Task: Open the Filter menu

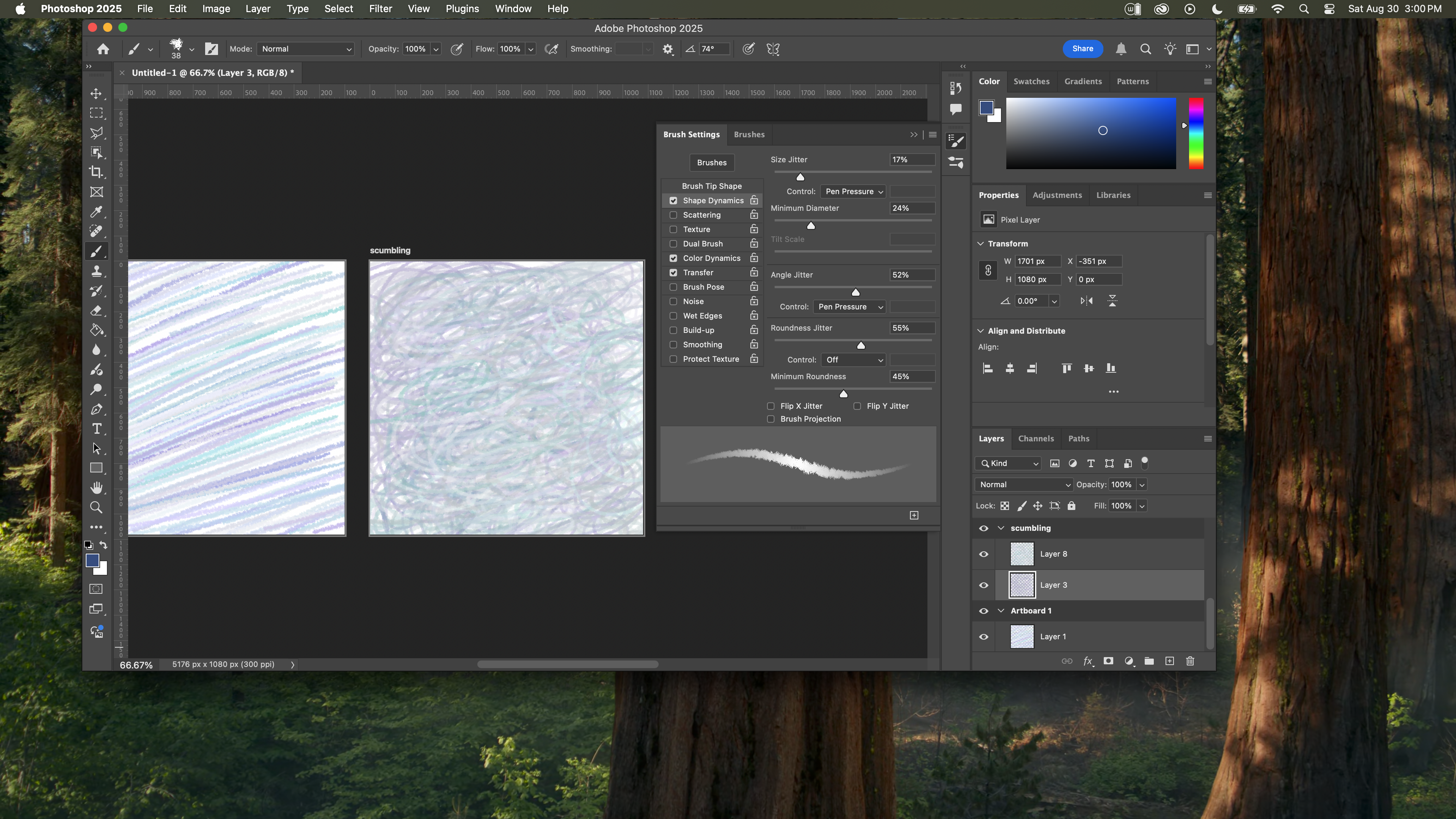Action: (380, 8)
